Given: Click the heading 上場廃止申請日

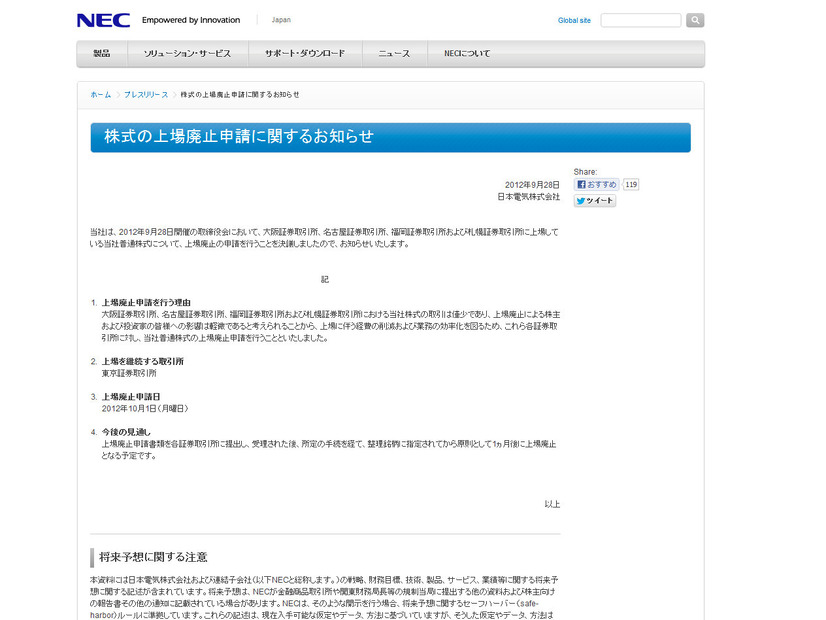Looking at the screenshot, I should (131, 397).
